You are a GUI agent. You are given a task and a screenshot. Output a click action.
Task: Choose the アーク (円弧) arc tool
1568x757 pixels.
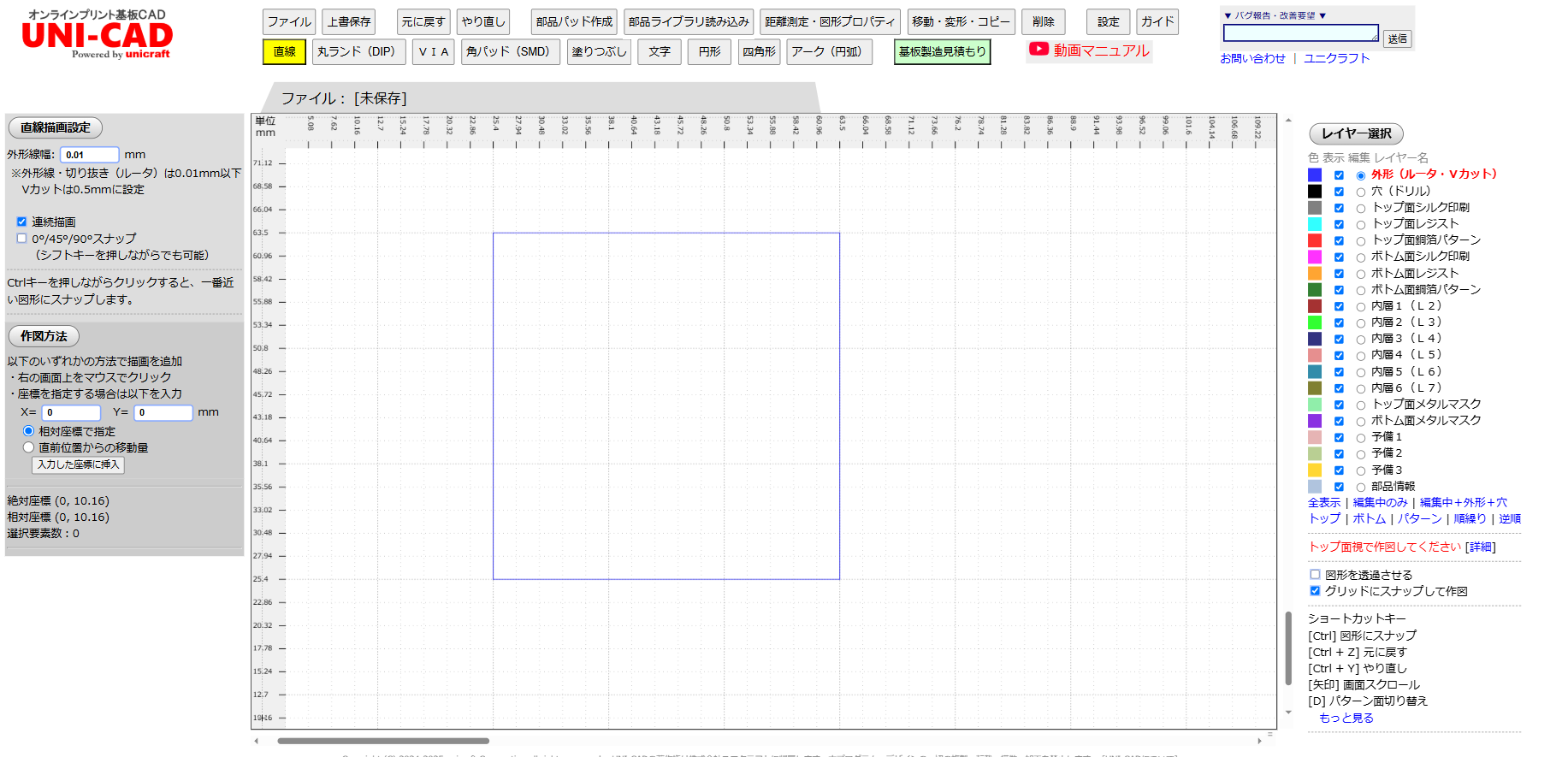(x=828, y=52)
